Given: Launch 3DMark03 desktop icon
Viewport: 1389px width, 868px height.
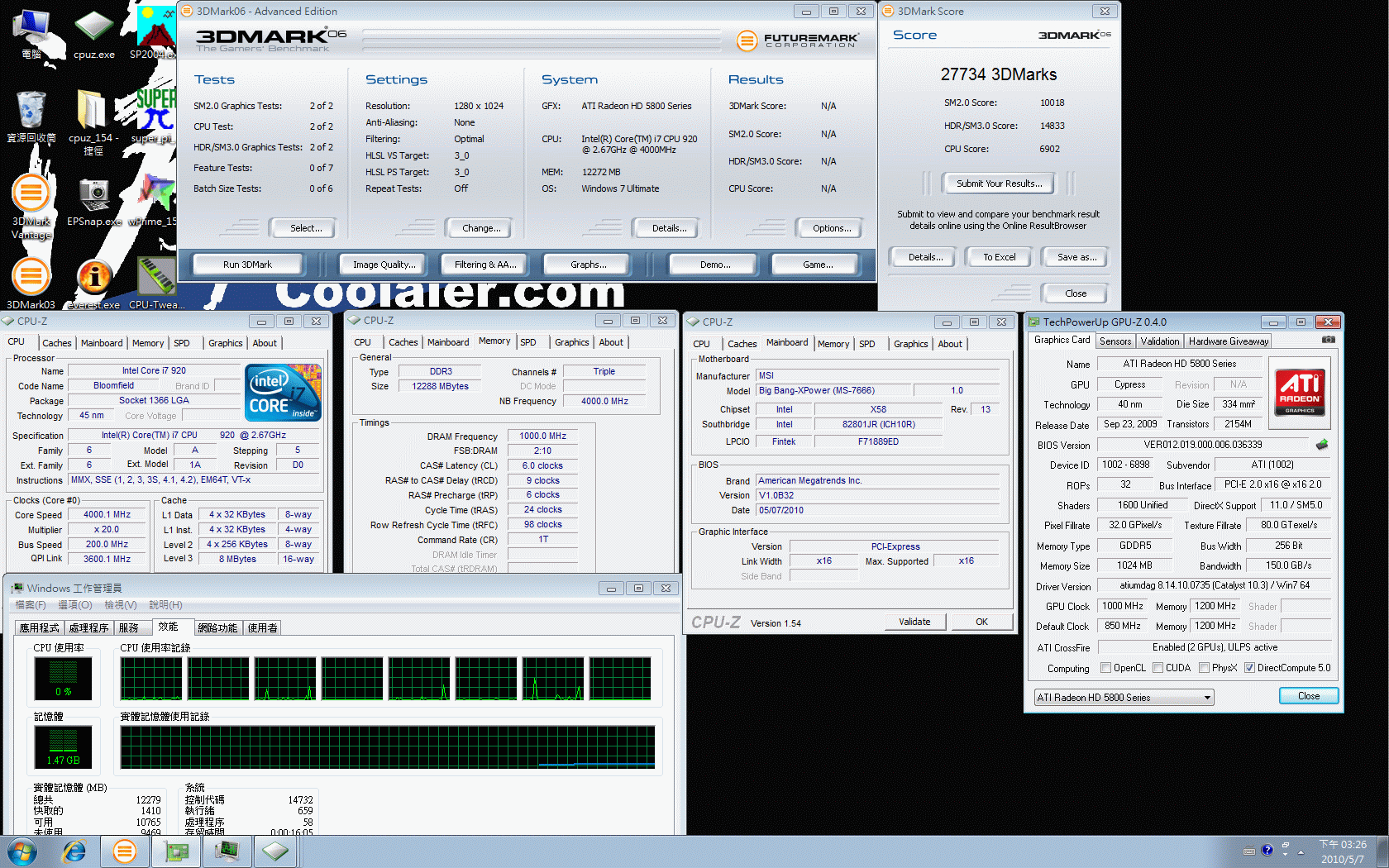Looking at the screenshot, I should coord(31,283).
